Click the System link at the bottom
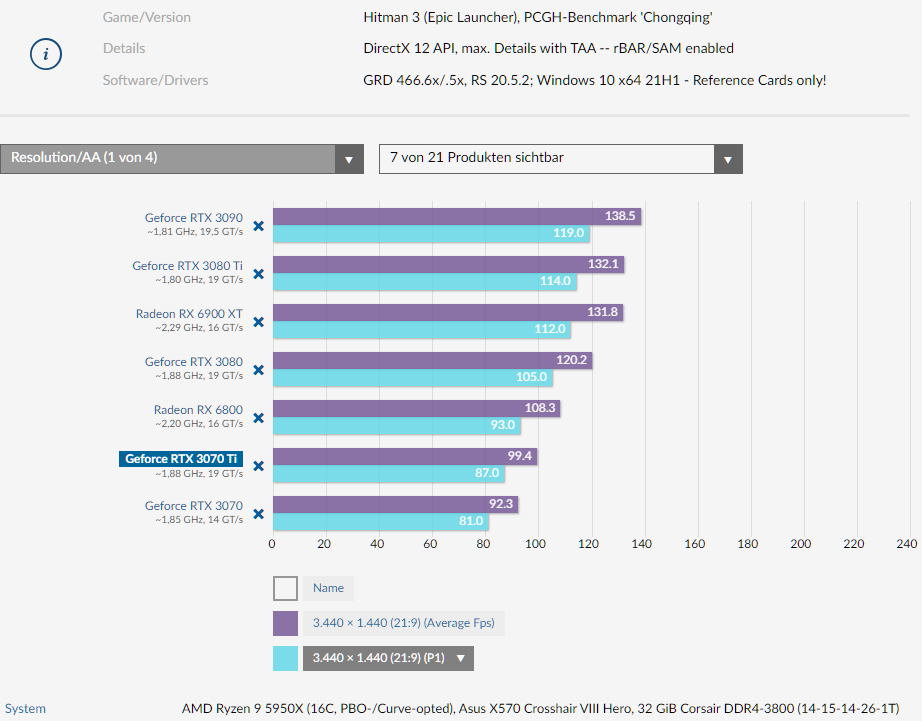The image size is (922, 721). (x=25, y=709)
